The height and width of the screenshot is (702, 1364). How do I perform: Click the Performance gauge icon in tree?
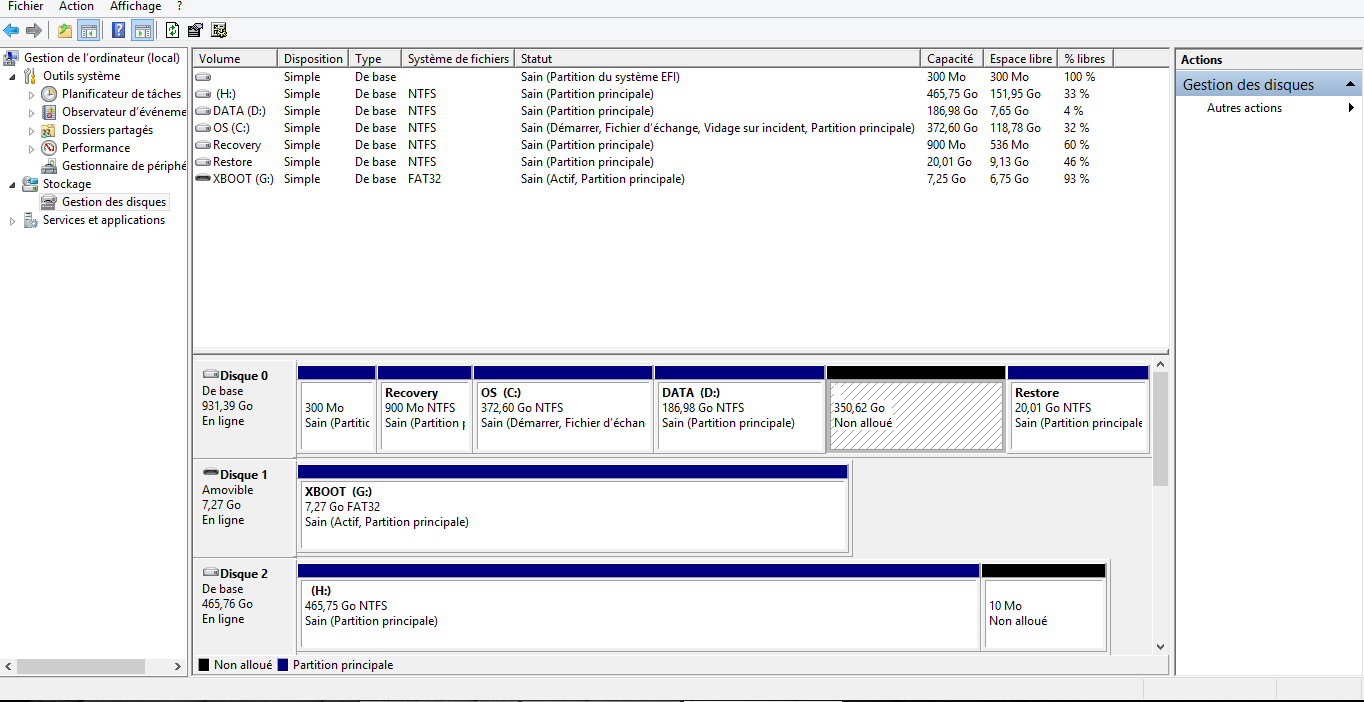click(x=49, y=148)
